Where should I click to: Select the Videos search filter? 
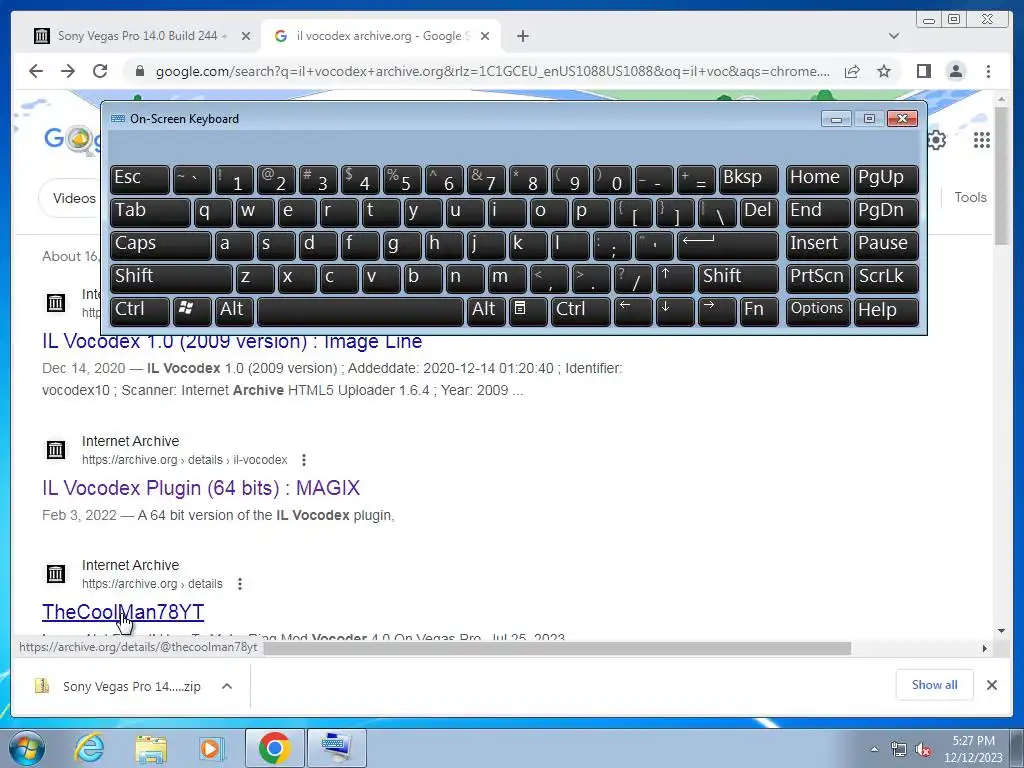click(x=72, y=198)
